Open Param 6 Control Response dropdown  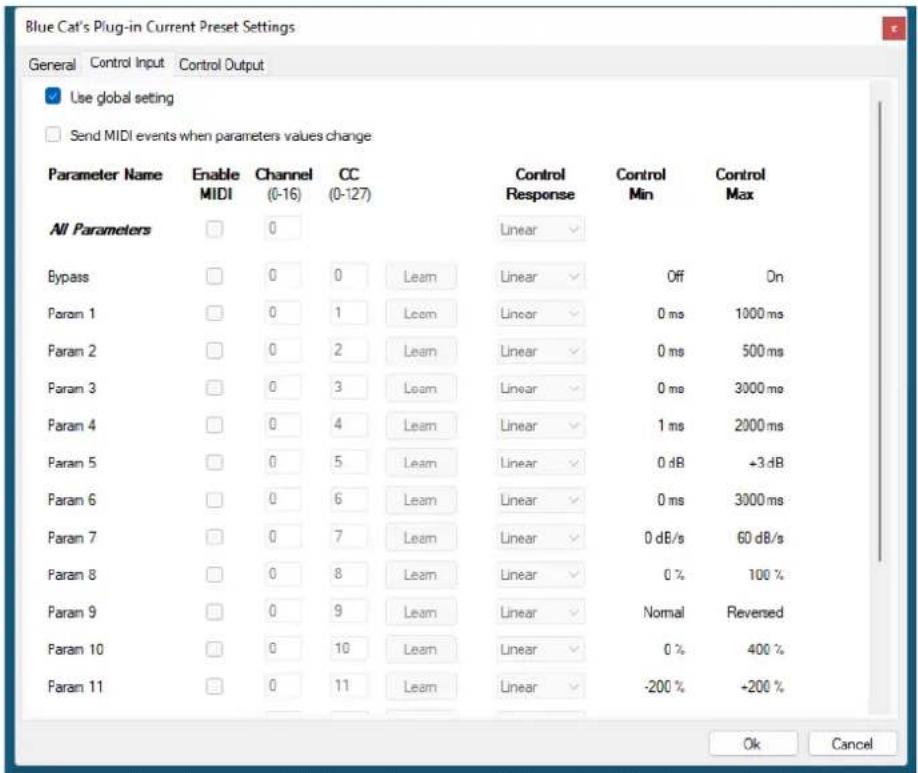point(540,500)
